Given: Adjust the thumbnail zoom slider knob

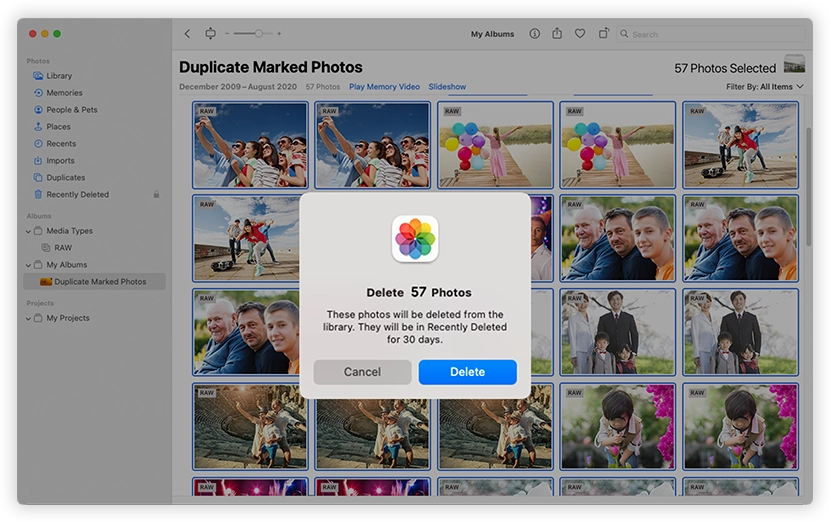Looking at the screenshot, I should coord(259,33).
